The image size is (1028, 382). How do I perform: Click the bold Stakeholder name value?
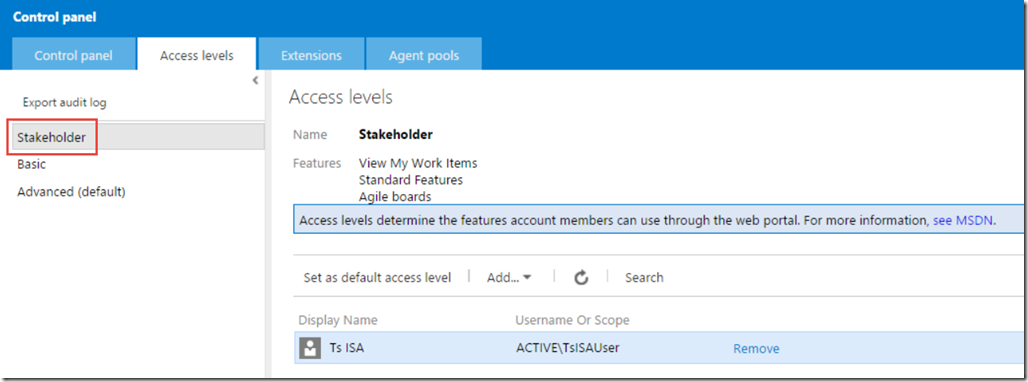tap(396, 135)
